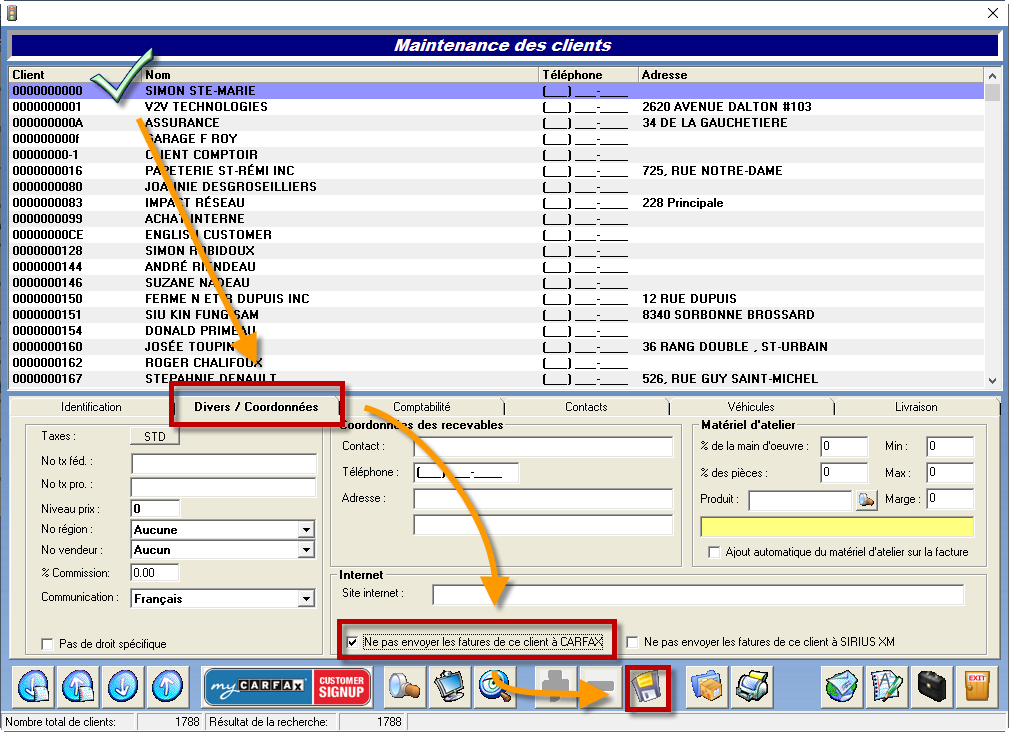The height and width of the screenshot is (732, 1009).
Task: Click the '% de la main d'oeuvre' field
Action: pos(844,446)
